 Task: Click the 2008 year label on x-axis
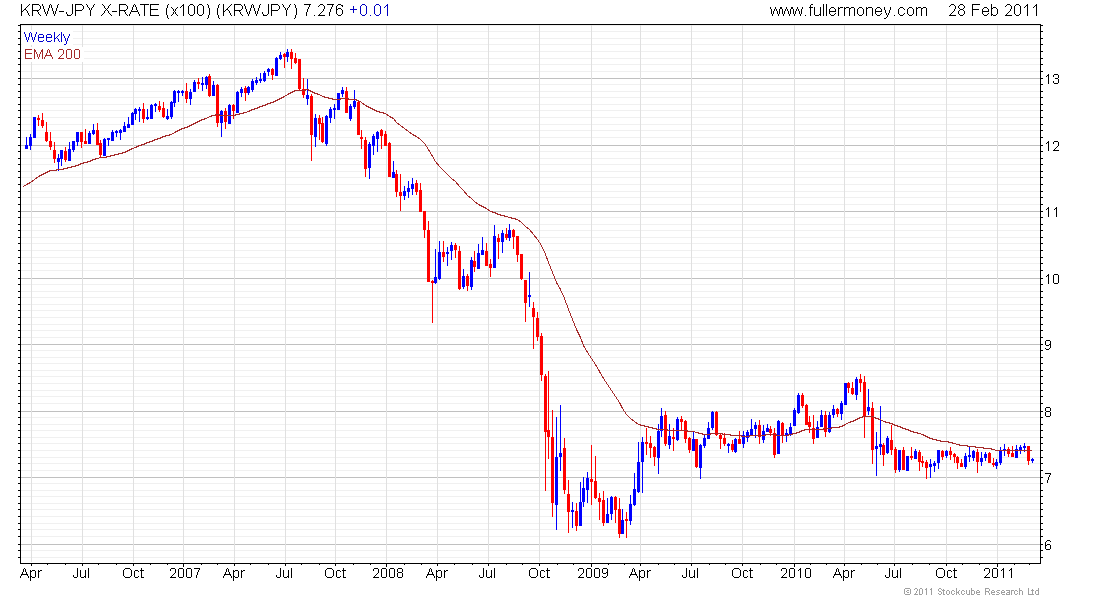point(388,573)
